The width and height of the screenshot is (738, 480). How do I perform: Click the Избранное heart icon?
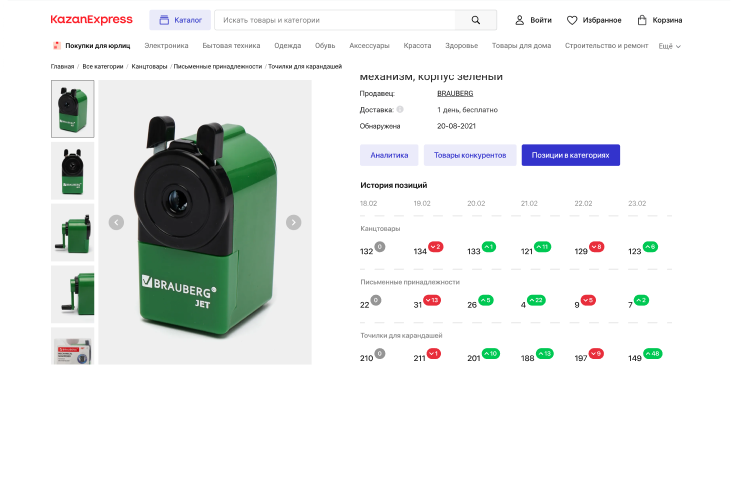tap(572, 20)
